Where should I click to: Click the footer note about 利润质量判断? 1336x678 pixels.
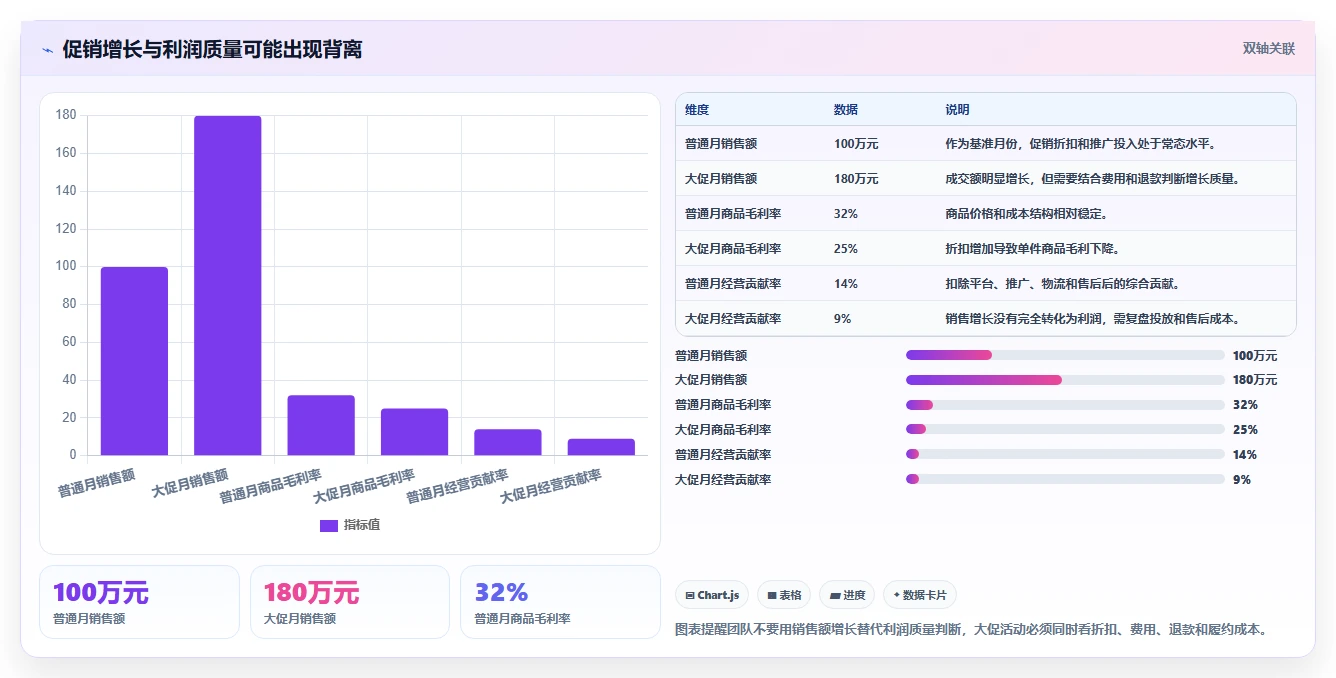pos(972,630)
